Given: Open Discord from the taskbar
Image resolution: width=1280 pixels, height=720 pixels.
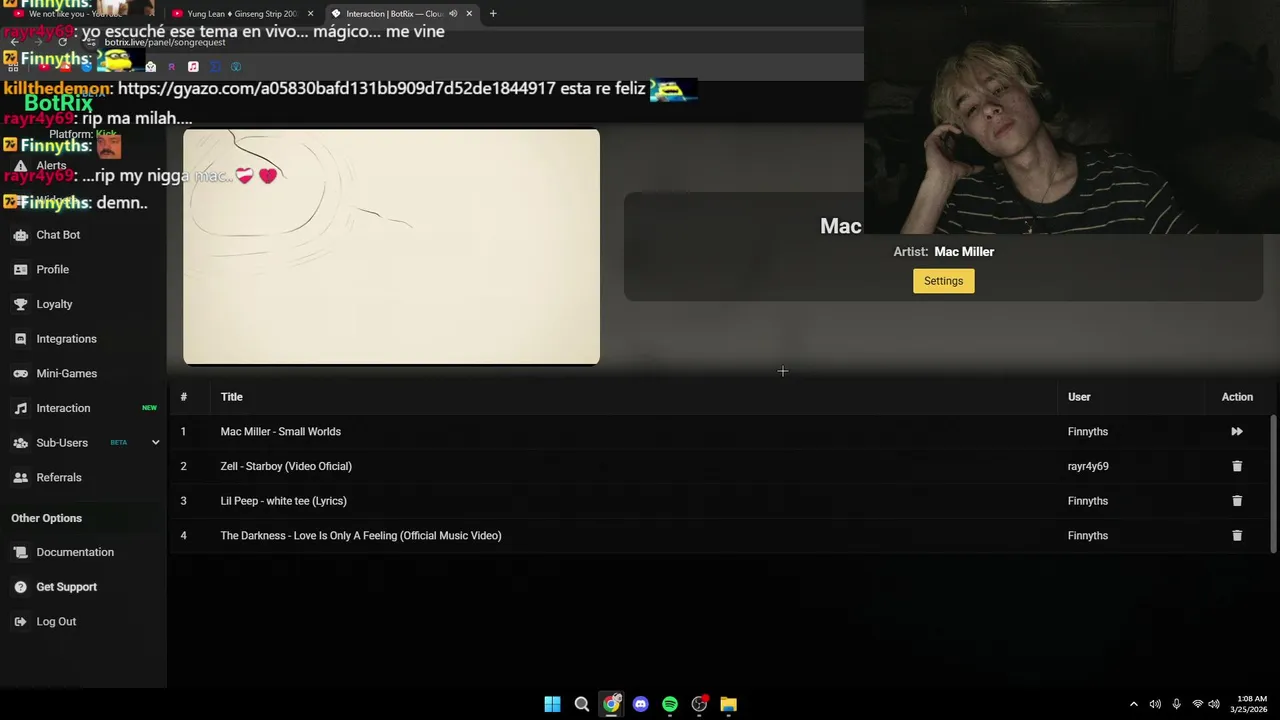Looking at the screenshot, I should [x=641, y=704].
